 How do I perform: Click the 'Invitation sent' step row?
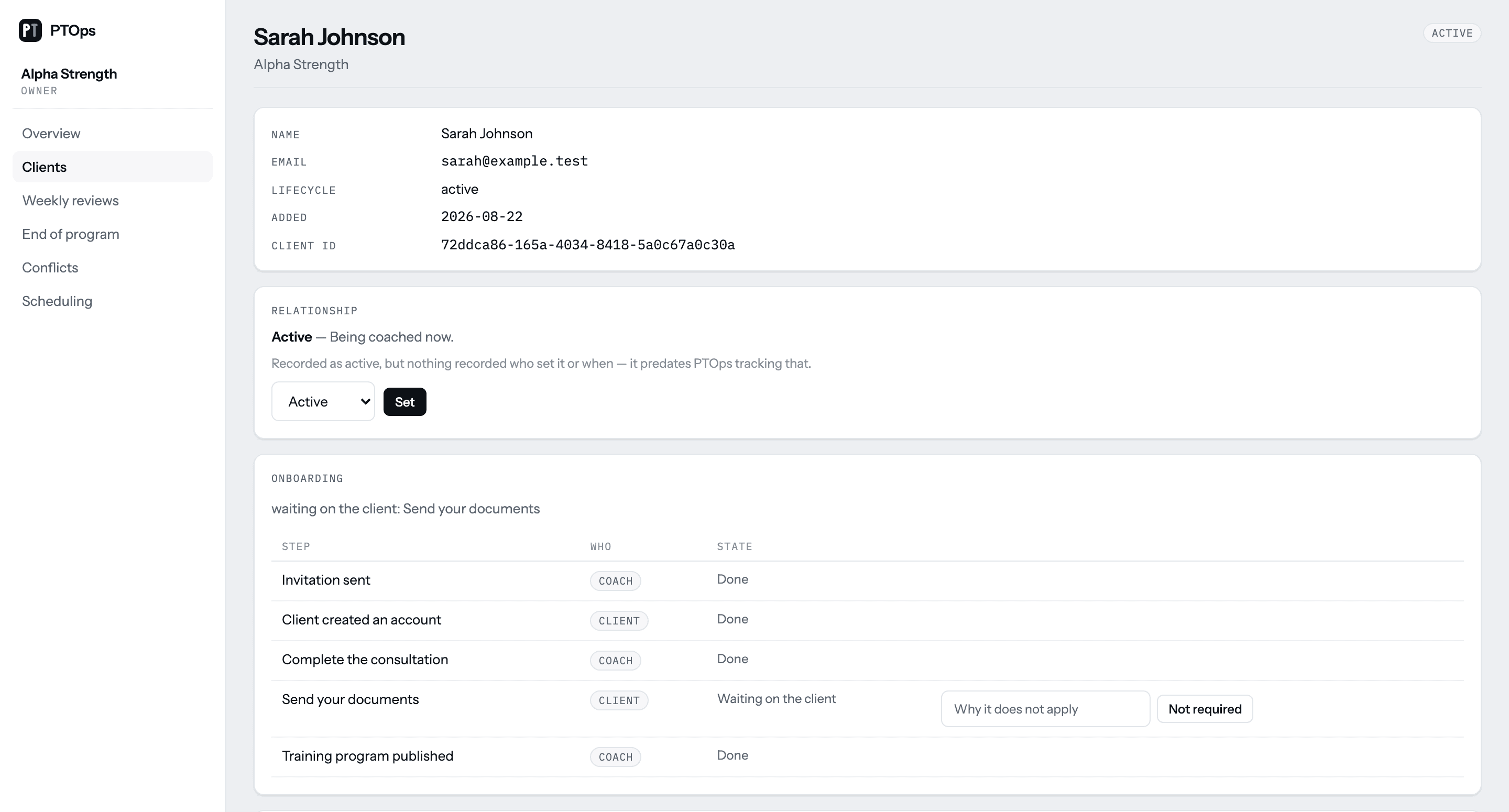[x=867, y=580]
